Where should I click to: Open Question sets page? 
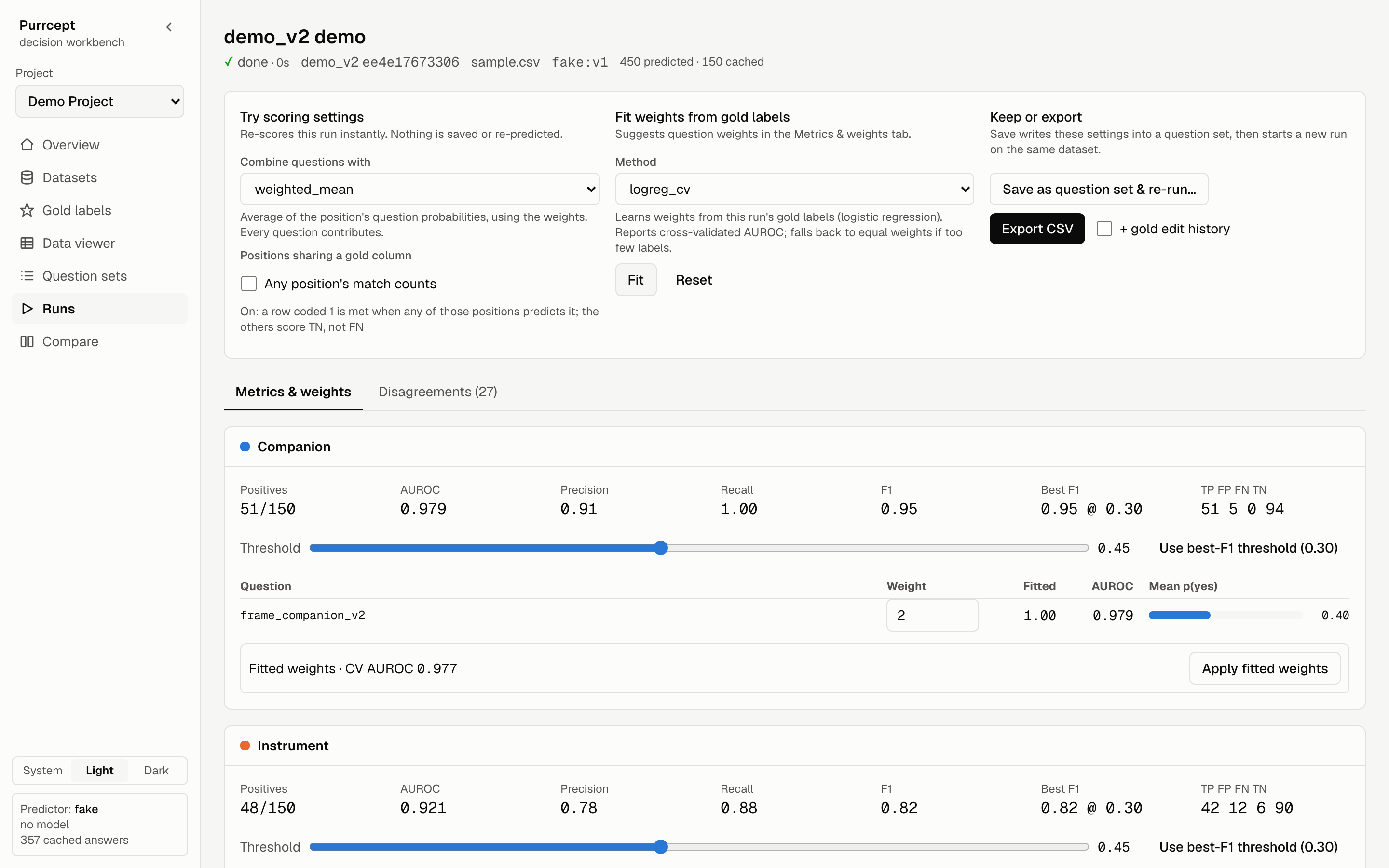click(100, 275)
